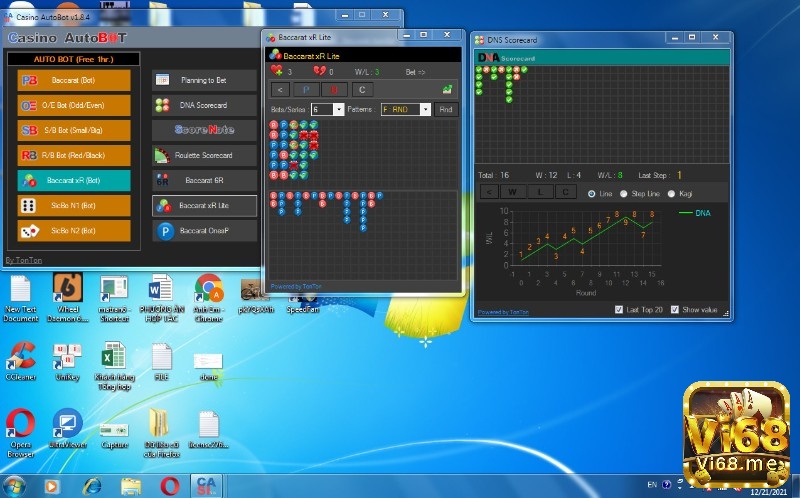The height and width of the screenshot is (498, 800).
Task: Open Planning to Bet tool
Action: pyautogui.click(x=204, y=80)
